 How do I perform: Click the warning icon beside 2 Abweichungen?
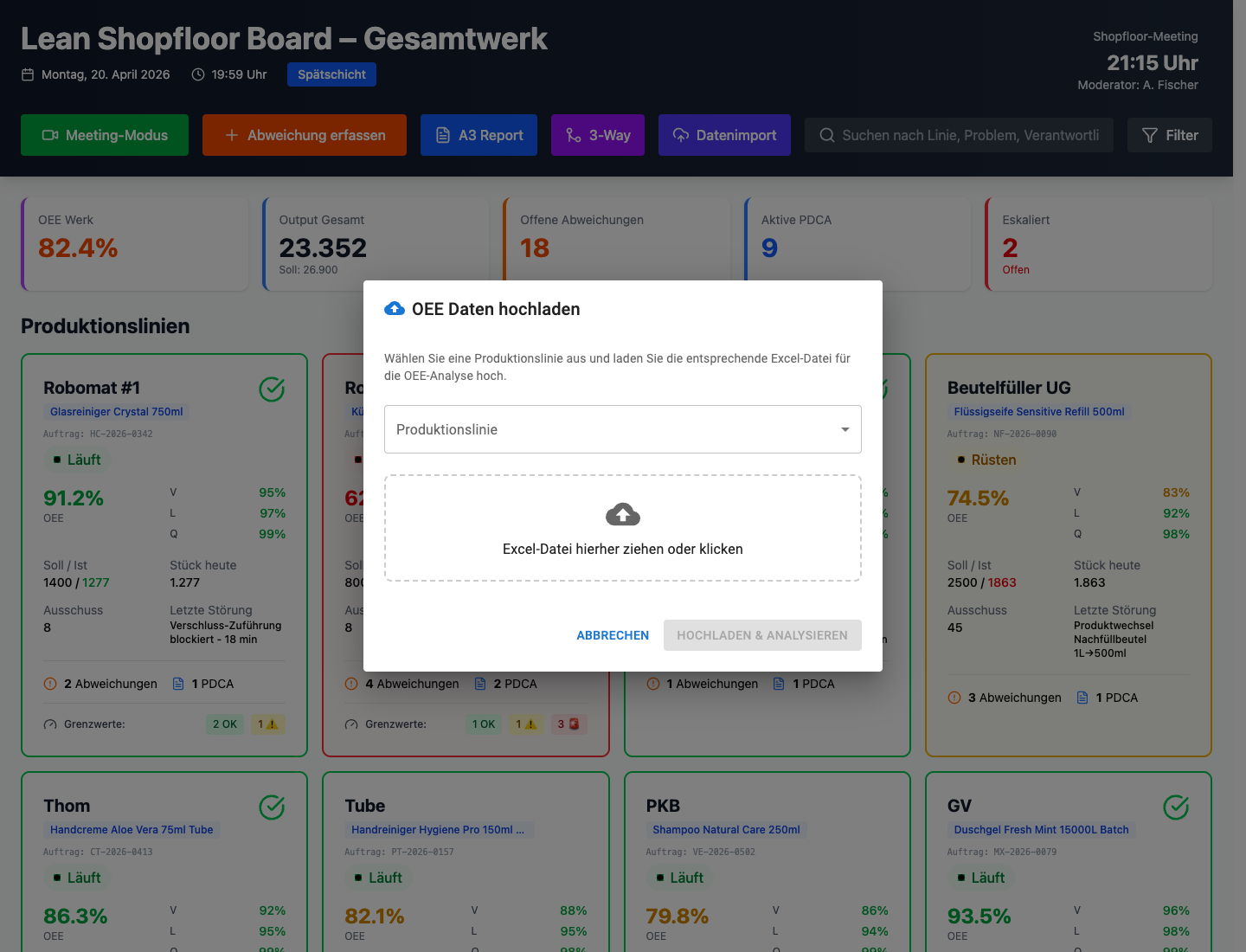point(50,684)
